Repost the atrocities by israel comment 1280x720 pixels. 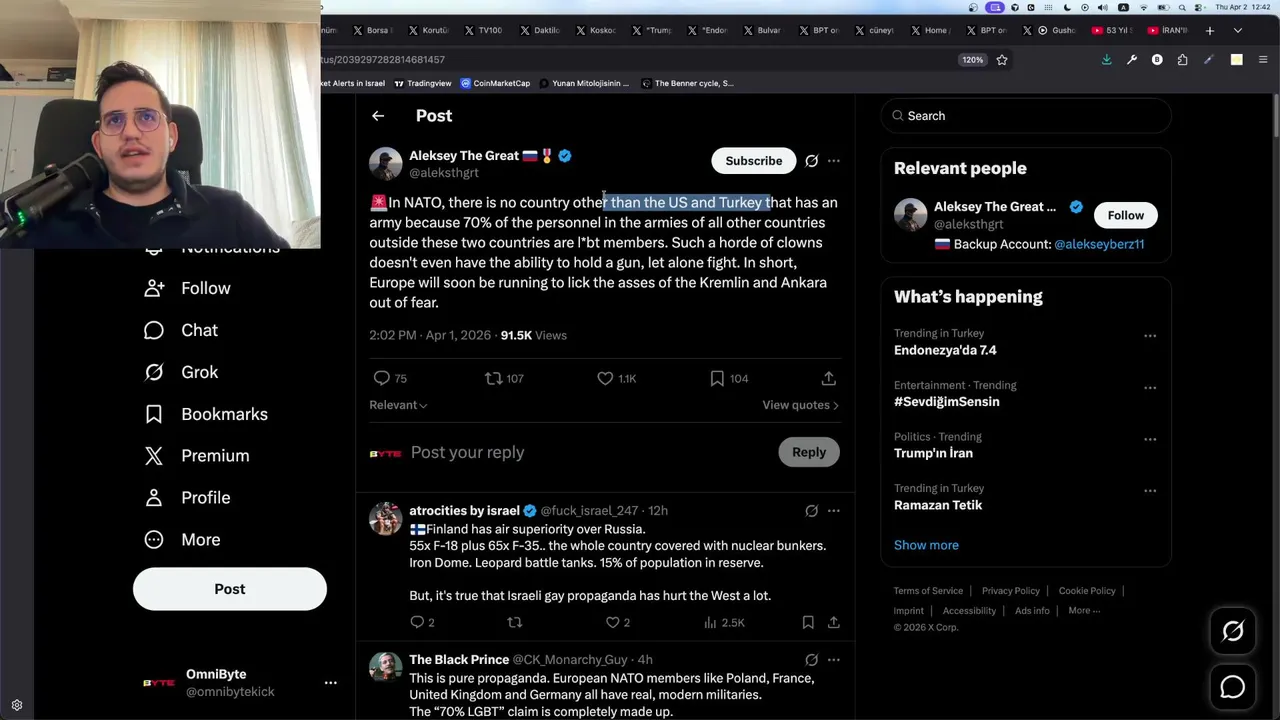(x=515, y=622)
